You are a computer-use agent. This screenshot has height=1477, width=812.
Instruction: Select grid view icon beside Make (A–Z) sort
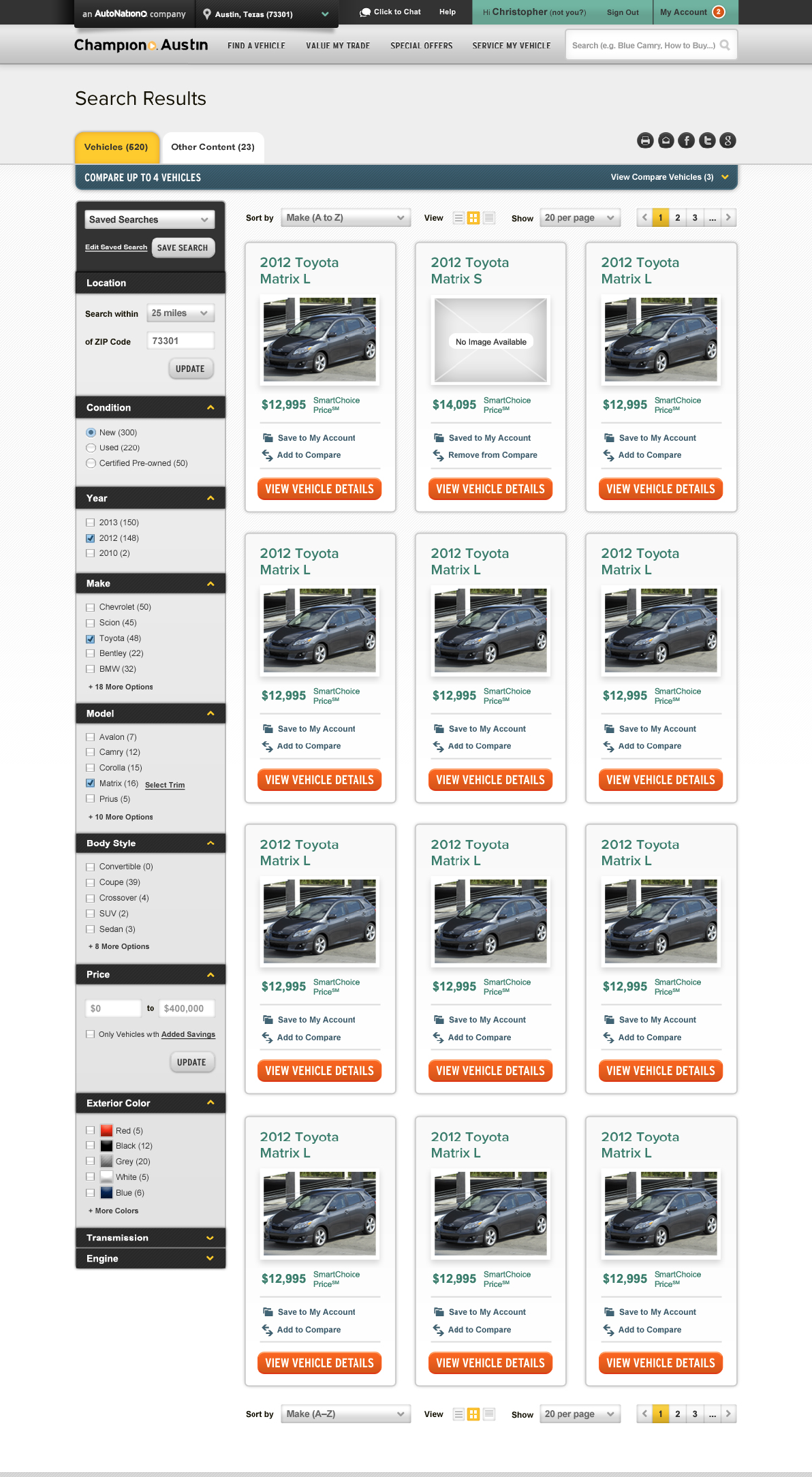[473, 1414]
